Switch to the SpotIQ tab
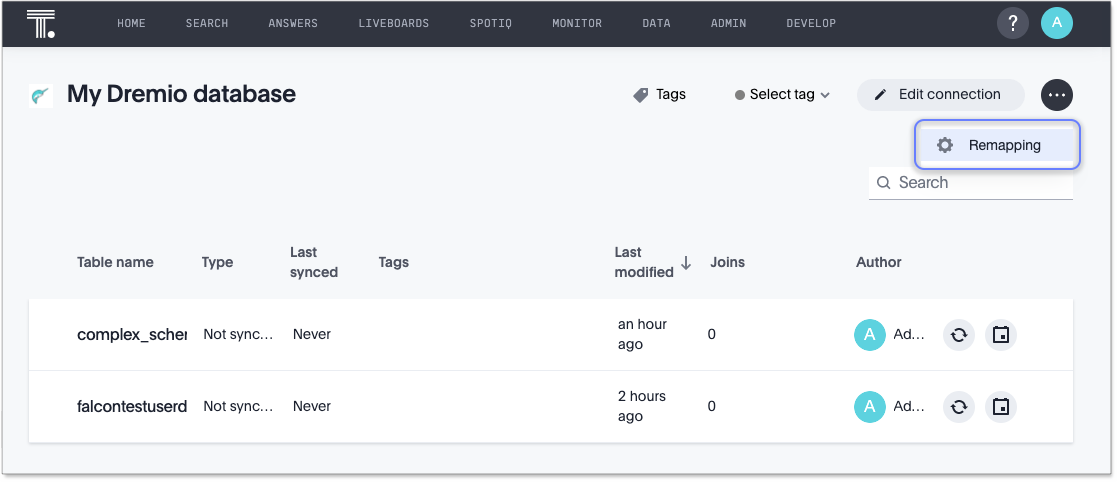This screenshot has height=487, width=1117. tap(490, 23)
